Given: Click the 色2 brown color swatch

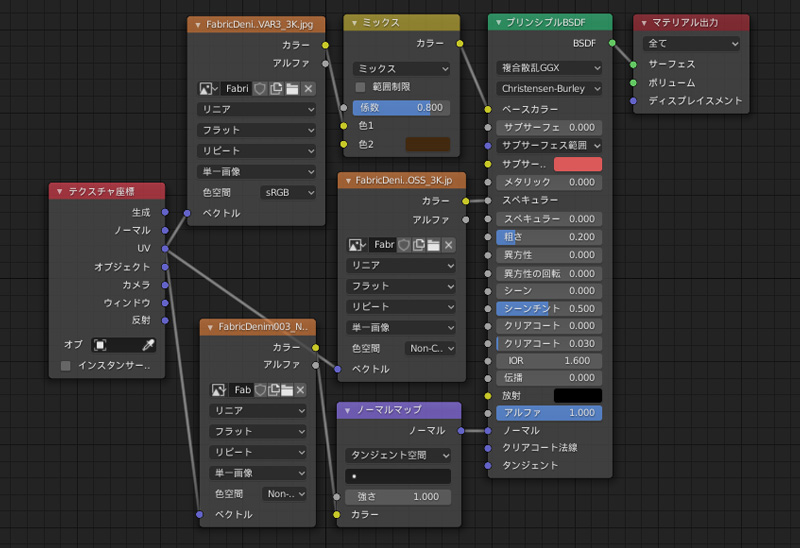Looking at the screenshot, I should tap(427, 144).
